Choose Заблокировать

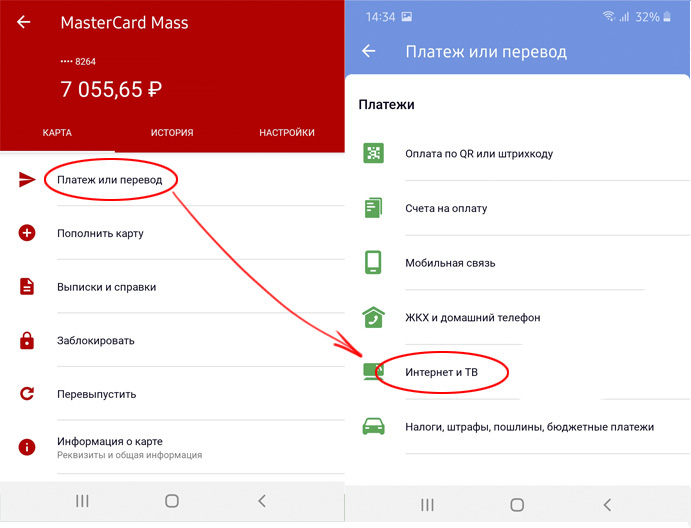click(x=172, y=340)
